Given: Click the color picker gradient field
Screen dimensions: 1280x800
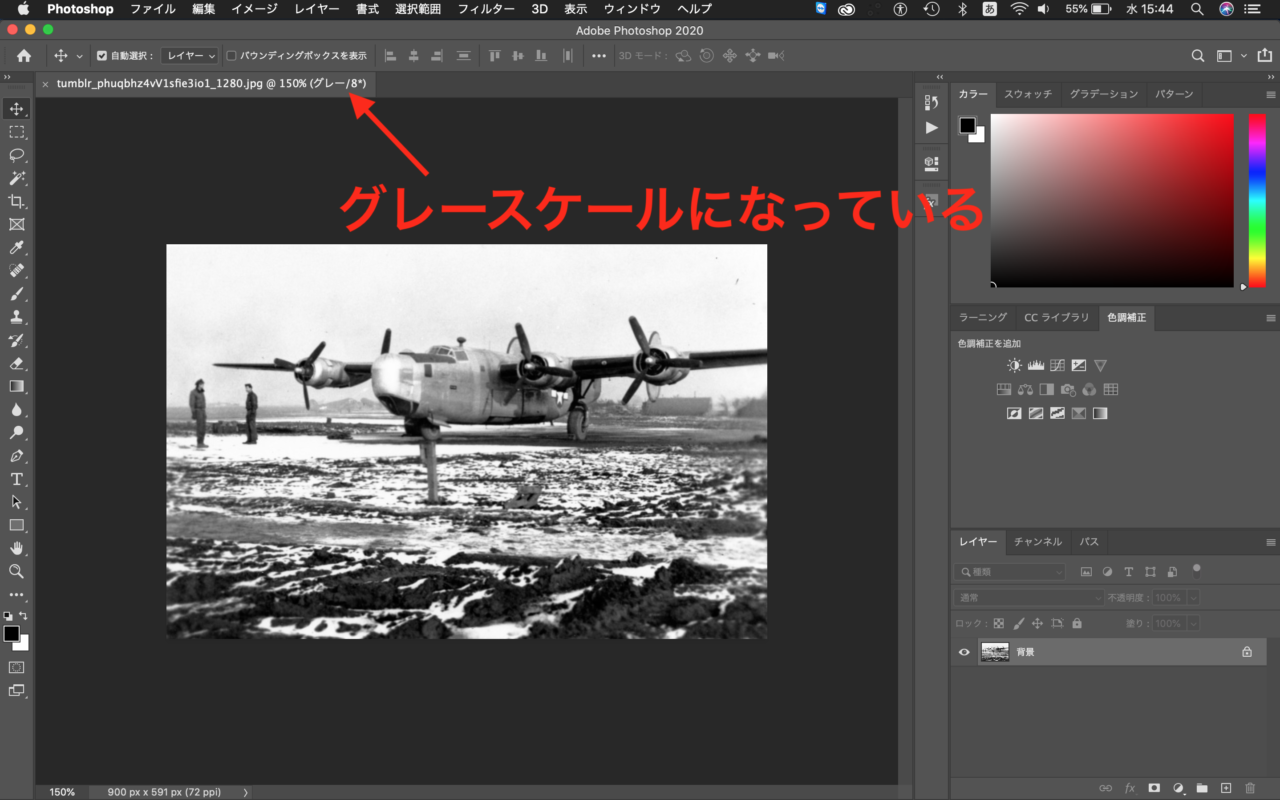Looking at the screenshot, I should point(1112,201).
